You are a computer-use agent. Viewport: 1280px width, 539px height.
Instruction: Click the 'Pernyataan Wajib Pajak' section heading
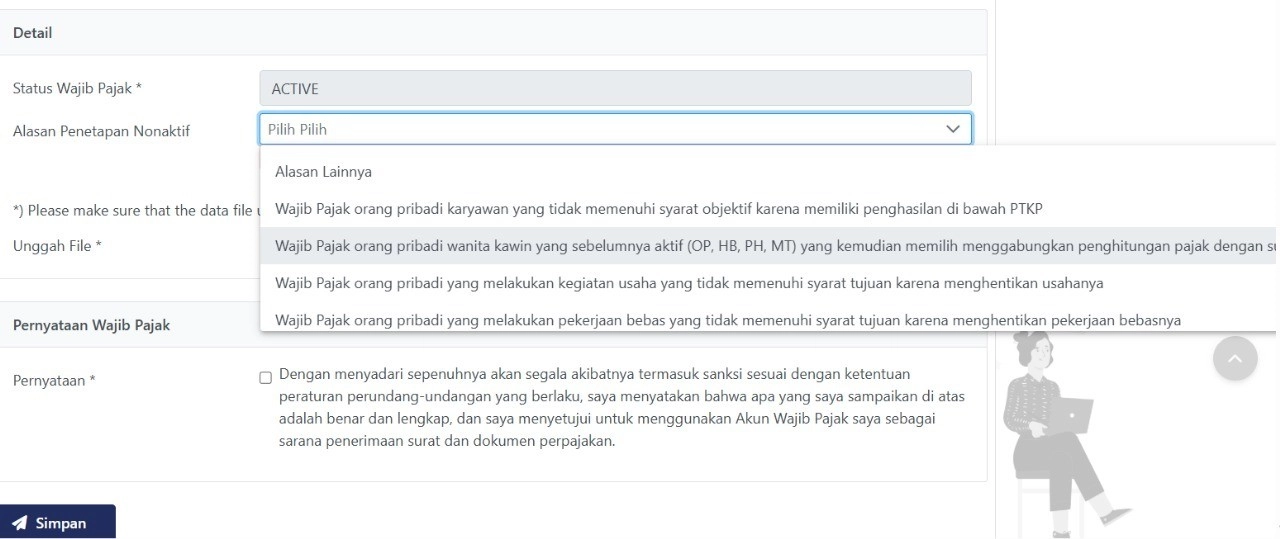[x=91, y=325]
